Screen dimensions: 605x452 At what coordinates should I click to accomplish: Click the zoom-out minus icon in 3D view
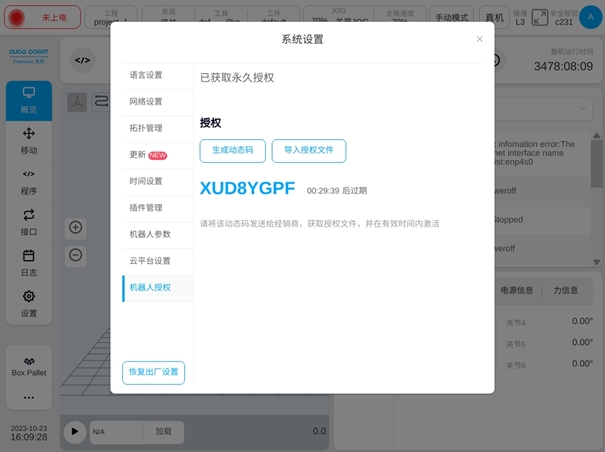(76, 254)
